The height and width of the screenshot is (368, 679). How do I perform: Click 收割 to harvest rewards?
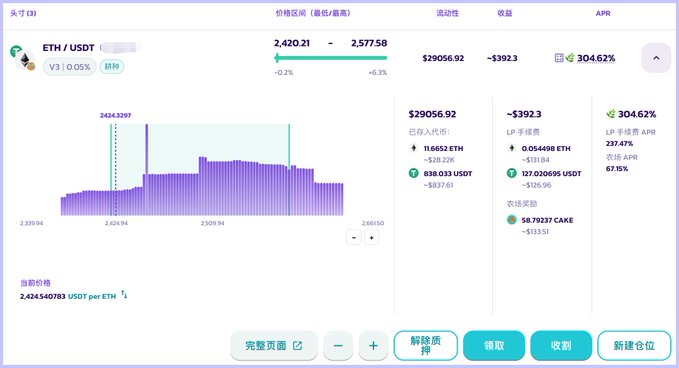point(561,345)
